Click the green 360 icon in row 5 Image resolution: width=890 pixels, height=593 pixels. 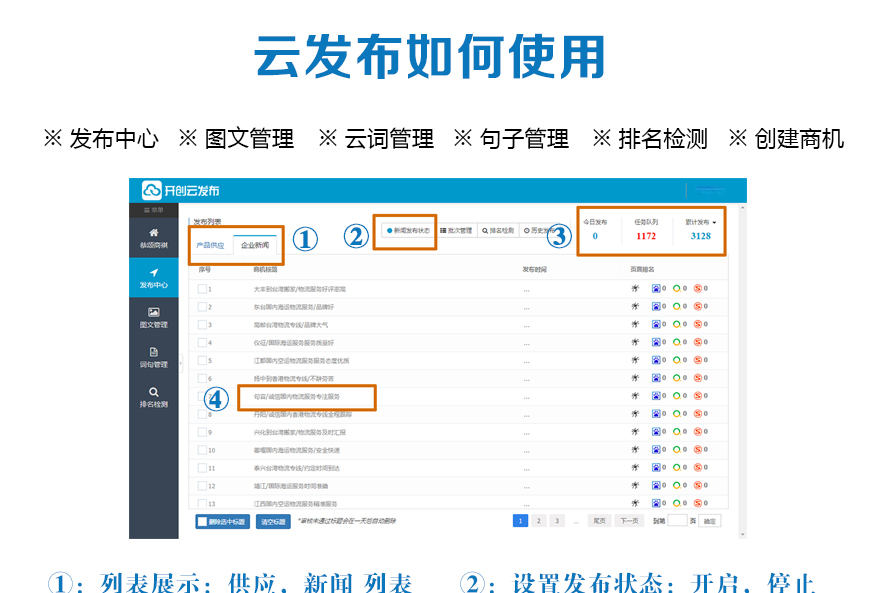point(677,360)
